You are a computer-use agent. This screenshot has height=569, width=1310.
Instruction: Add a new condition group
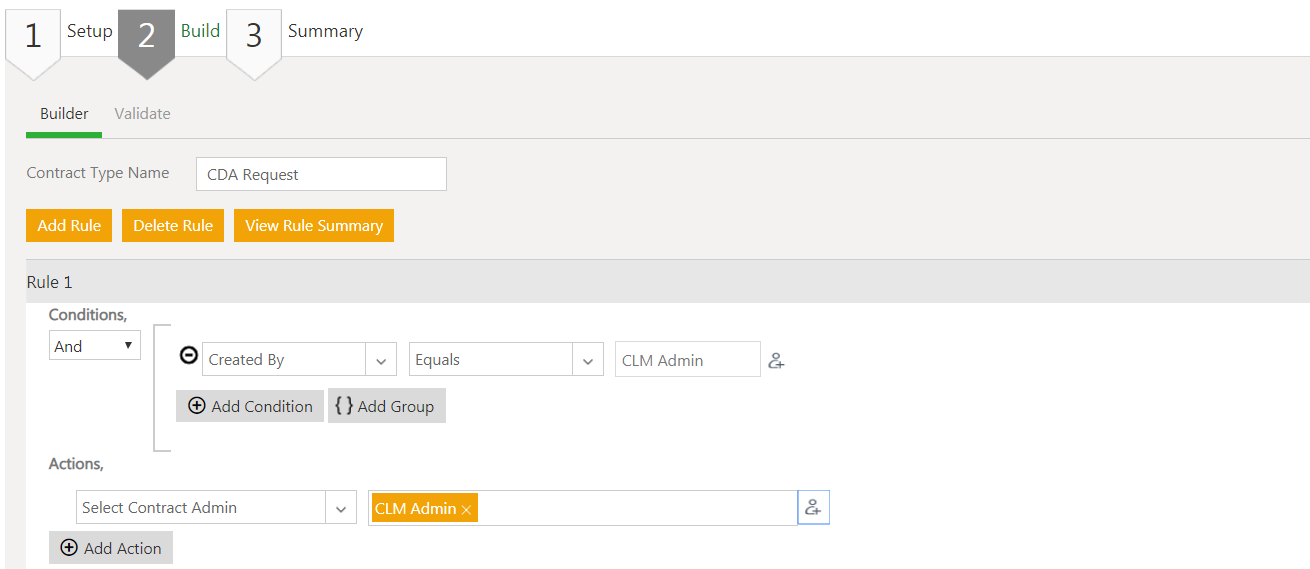tap(386, 406)
